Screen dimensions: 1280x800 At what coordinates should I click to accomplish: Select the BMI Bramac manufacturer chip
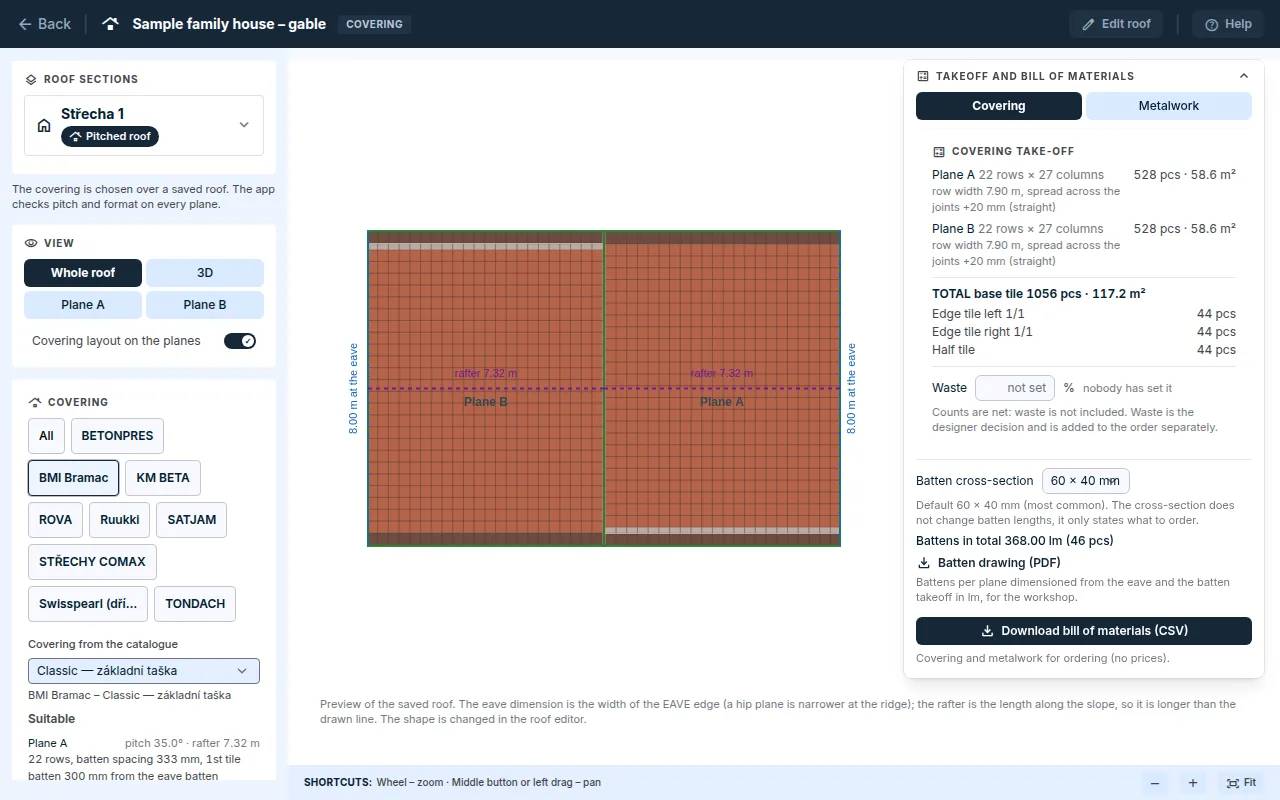74,478
